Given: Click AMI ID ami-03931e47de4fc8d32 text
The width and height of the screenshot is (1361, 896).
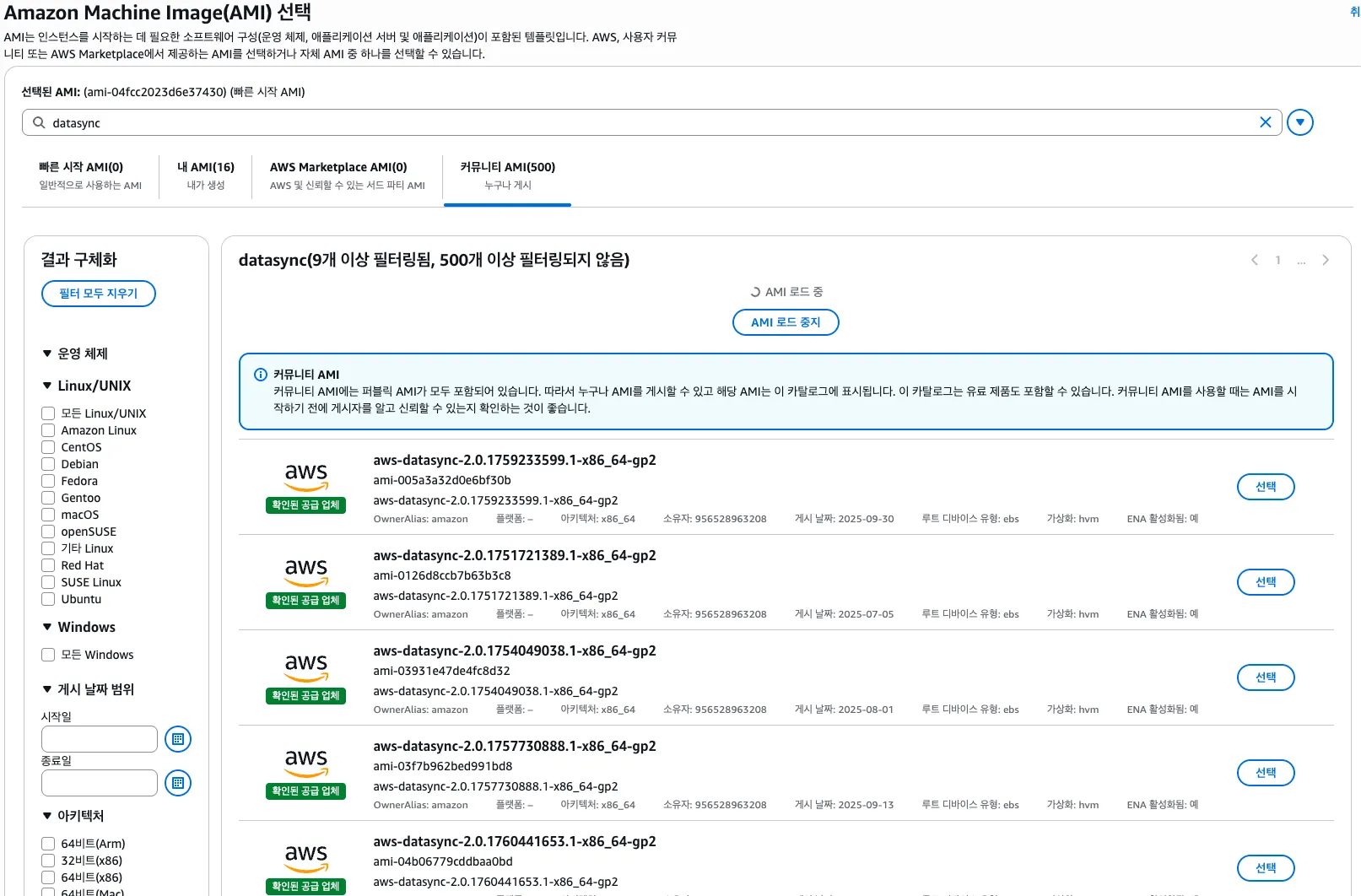Looking at the screenshot, I should pyautogui.click(x=441, y=671).
